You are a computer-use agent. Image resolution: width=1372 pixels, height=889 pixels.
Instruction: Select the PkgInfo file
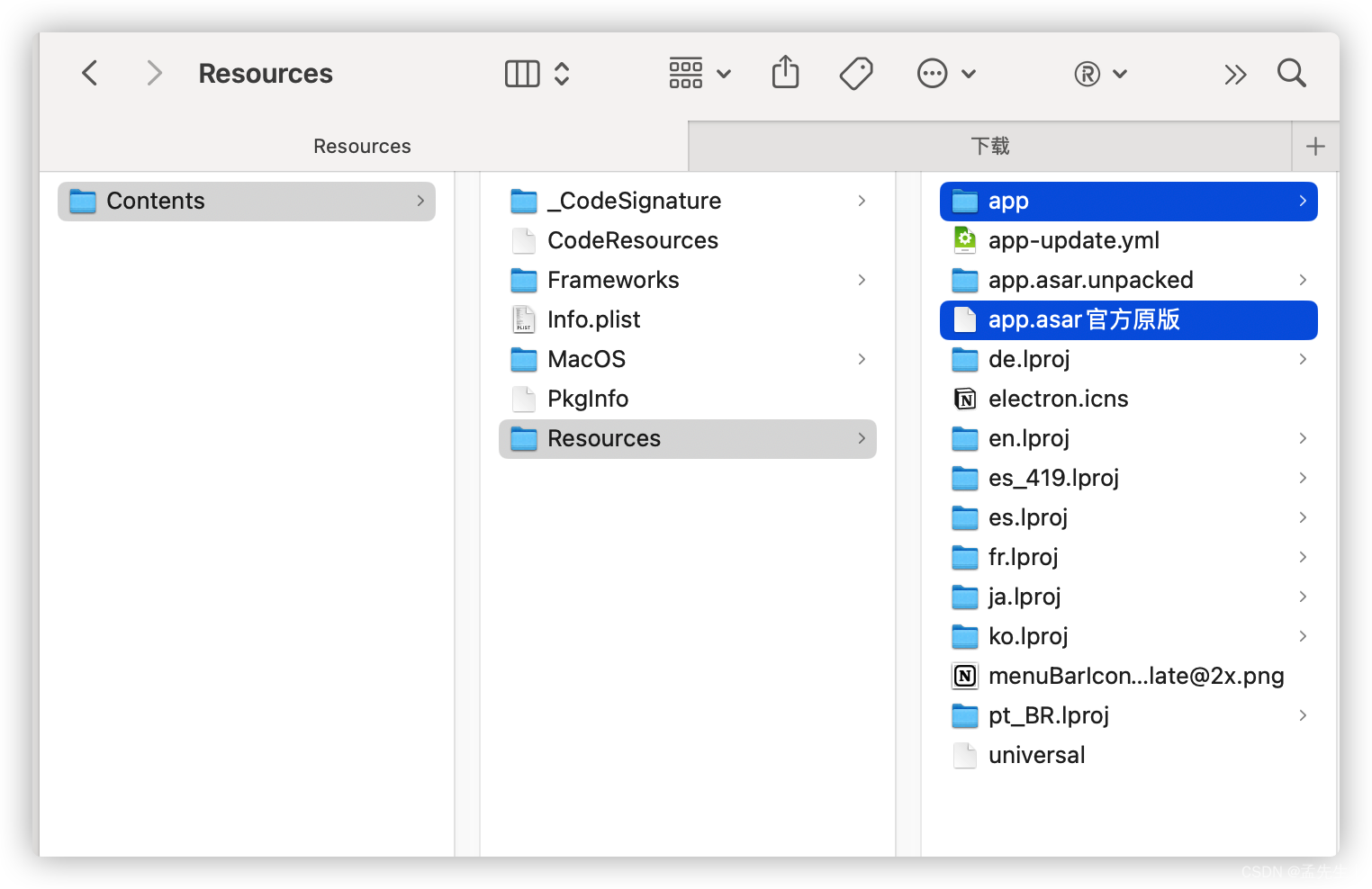[x=688, y=399]
